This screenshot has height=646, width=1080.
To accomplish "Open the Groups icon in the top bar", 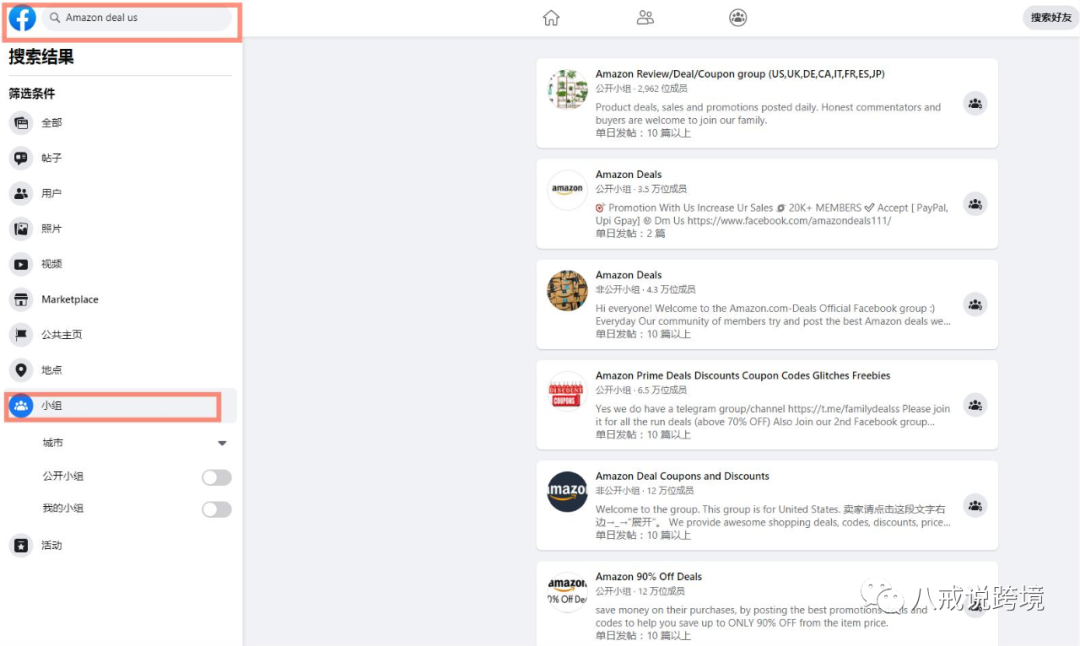I will coord(738,17).
